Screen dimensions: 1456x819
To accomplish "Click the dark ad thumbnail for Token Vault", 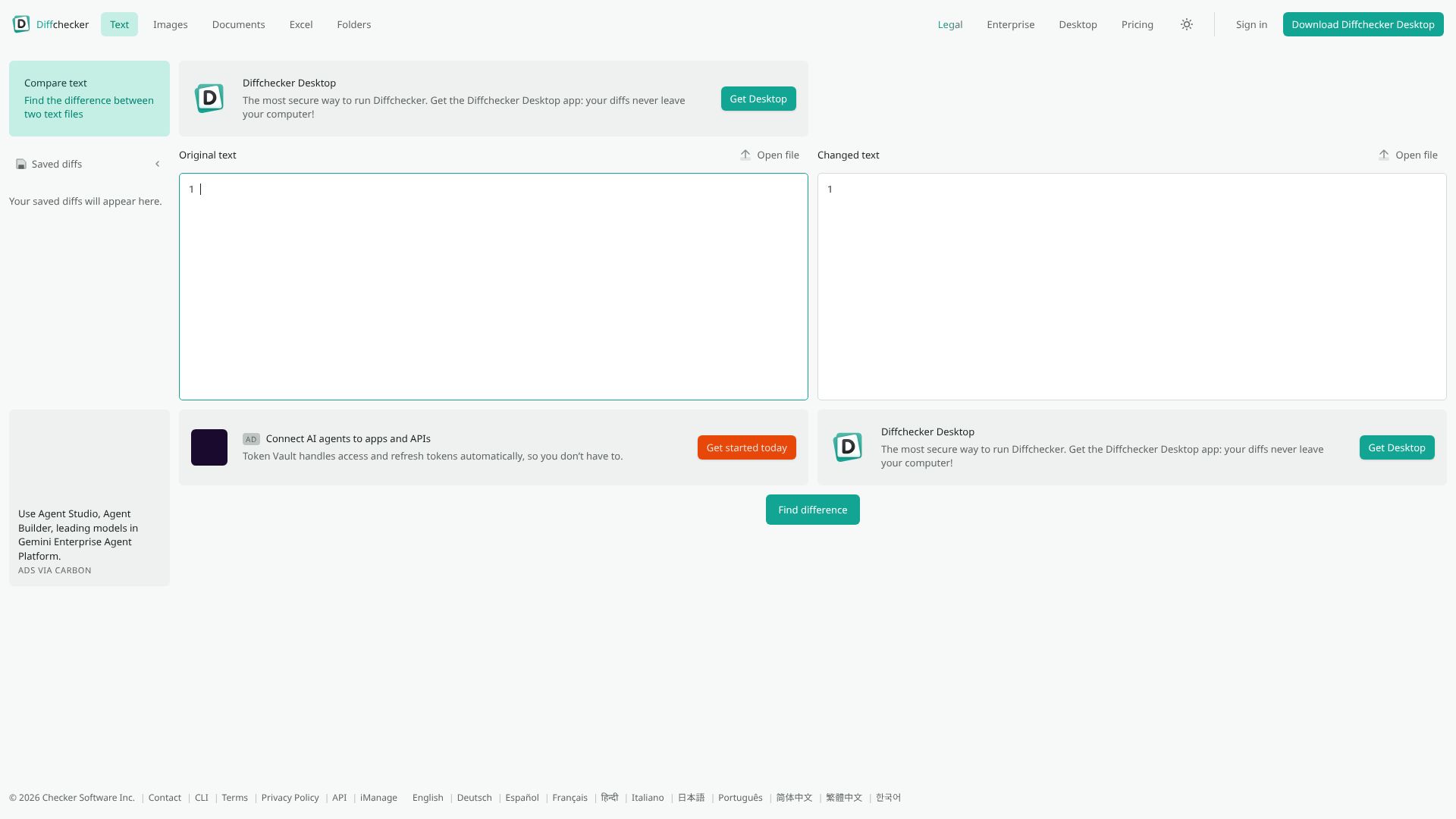I will point(209,447).
